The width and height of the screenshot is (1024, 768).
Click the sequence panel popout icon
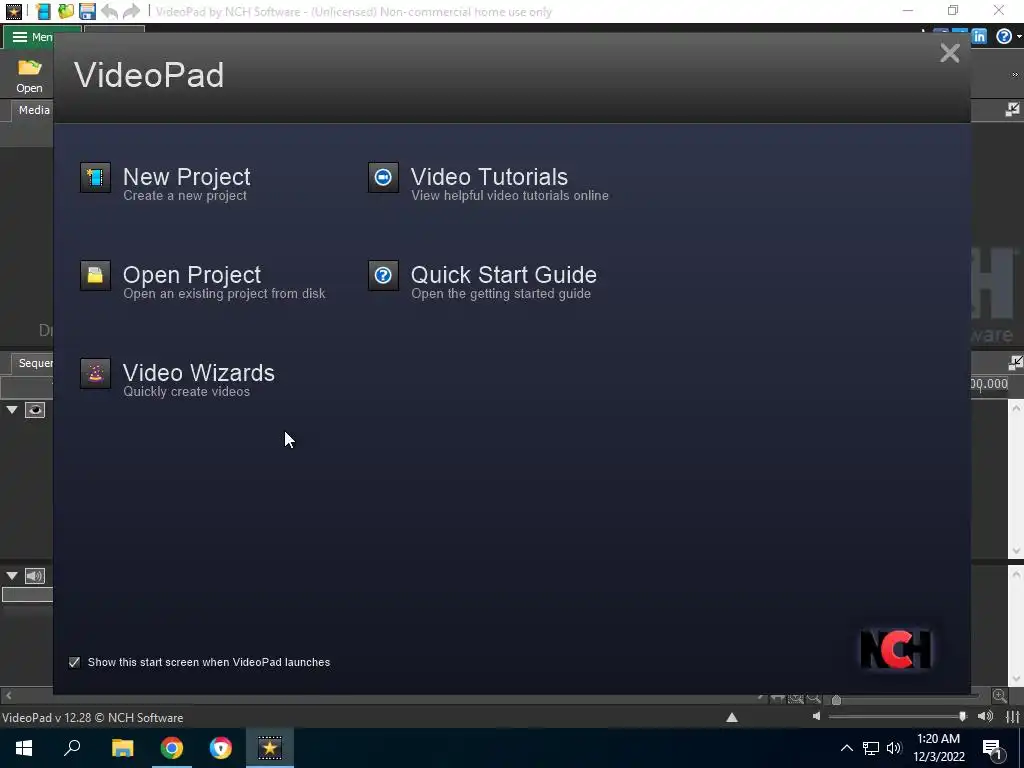(1015, 363)
